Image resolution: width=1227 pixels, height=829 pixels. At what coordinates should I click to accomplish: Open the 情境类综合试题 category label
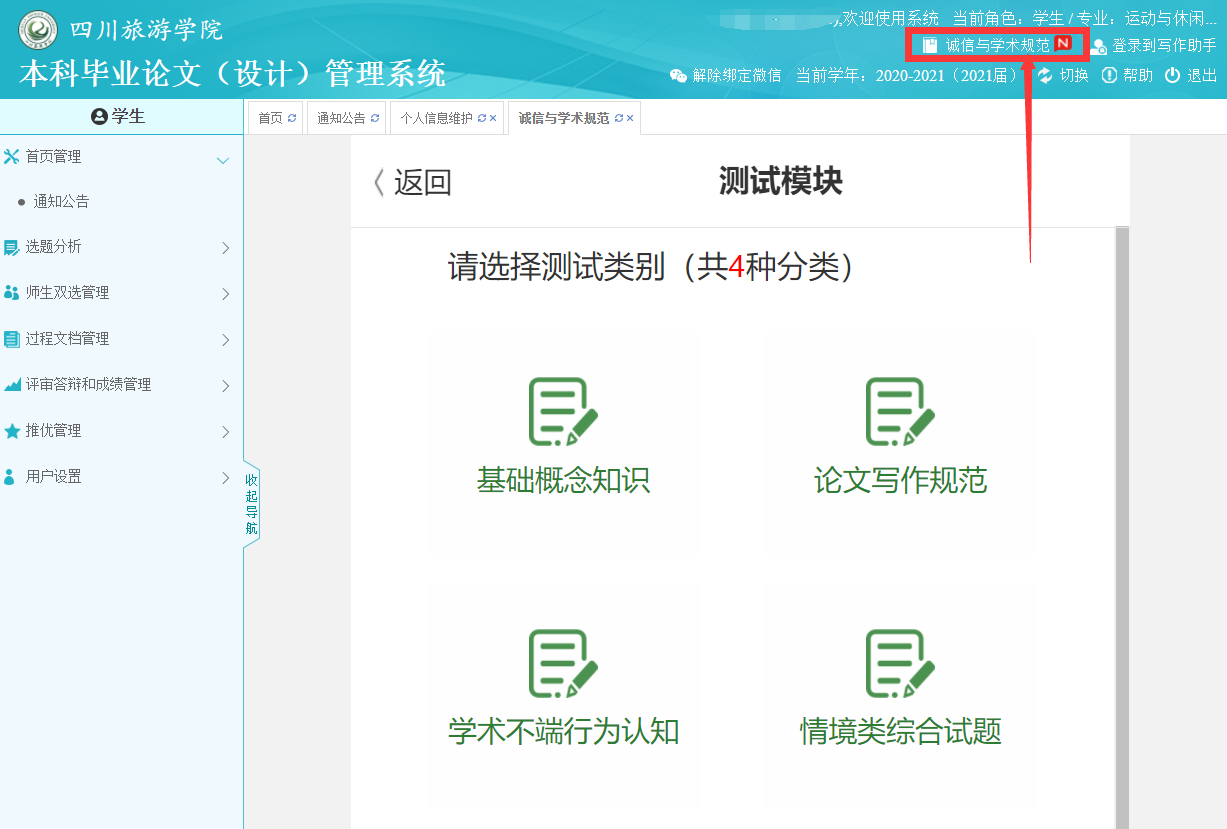pos(900,732)
